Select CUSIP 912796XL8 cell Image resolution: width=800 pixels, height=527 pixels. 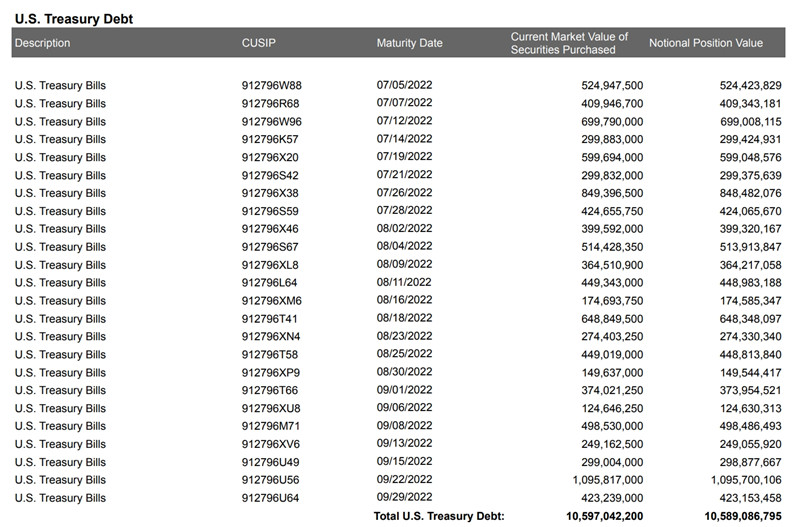pos(270,265)
